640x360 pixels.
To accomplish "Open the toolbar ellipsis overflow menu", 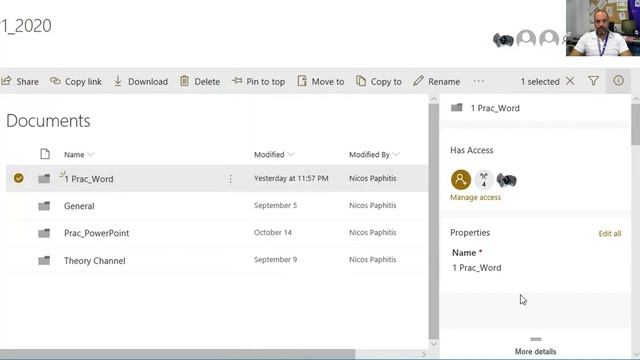I will [478, 81].
